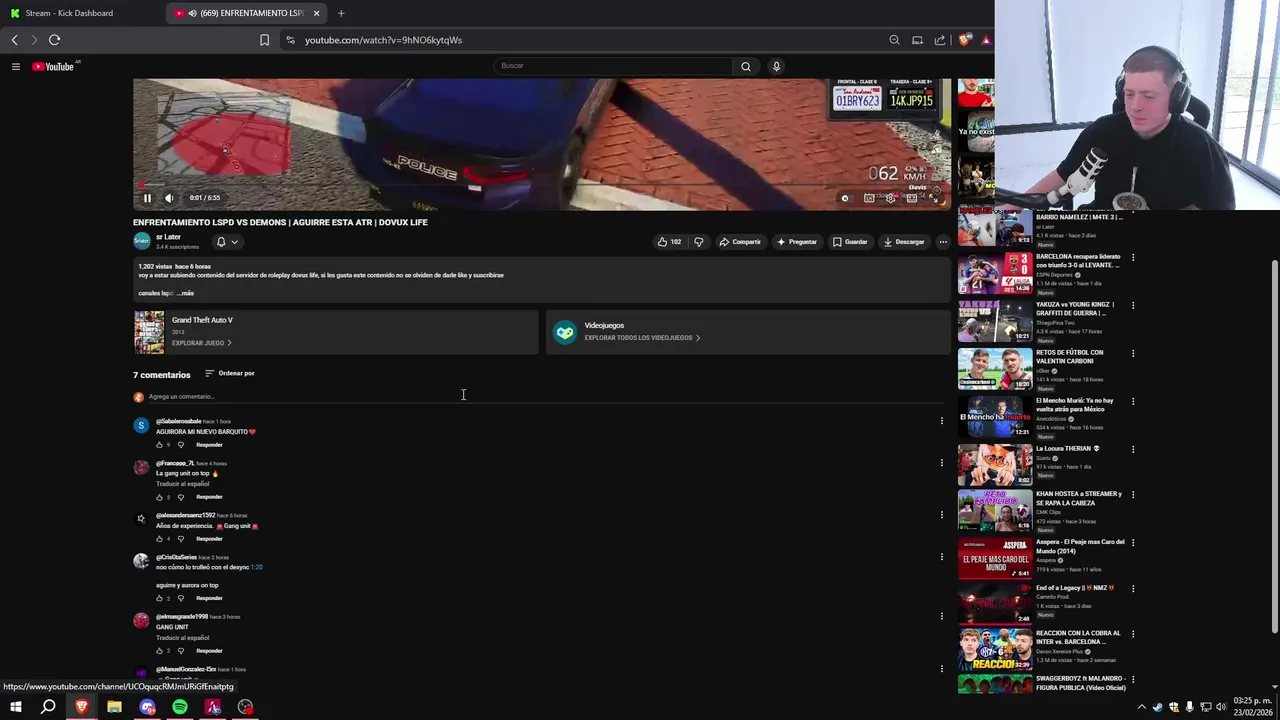Open Ordenar por sort dropdown
Image resolution: width=1280 pixels, height=720 pixels.
[230, 373]
